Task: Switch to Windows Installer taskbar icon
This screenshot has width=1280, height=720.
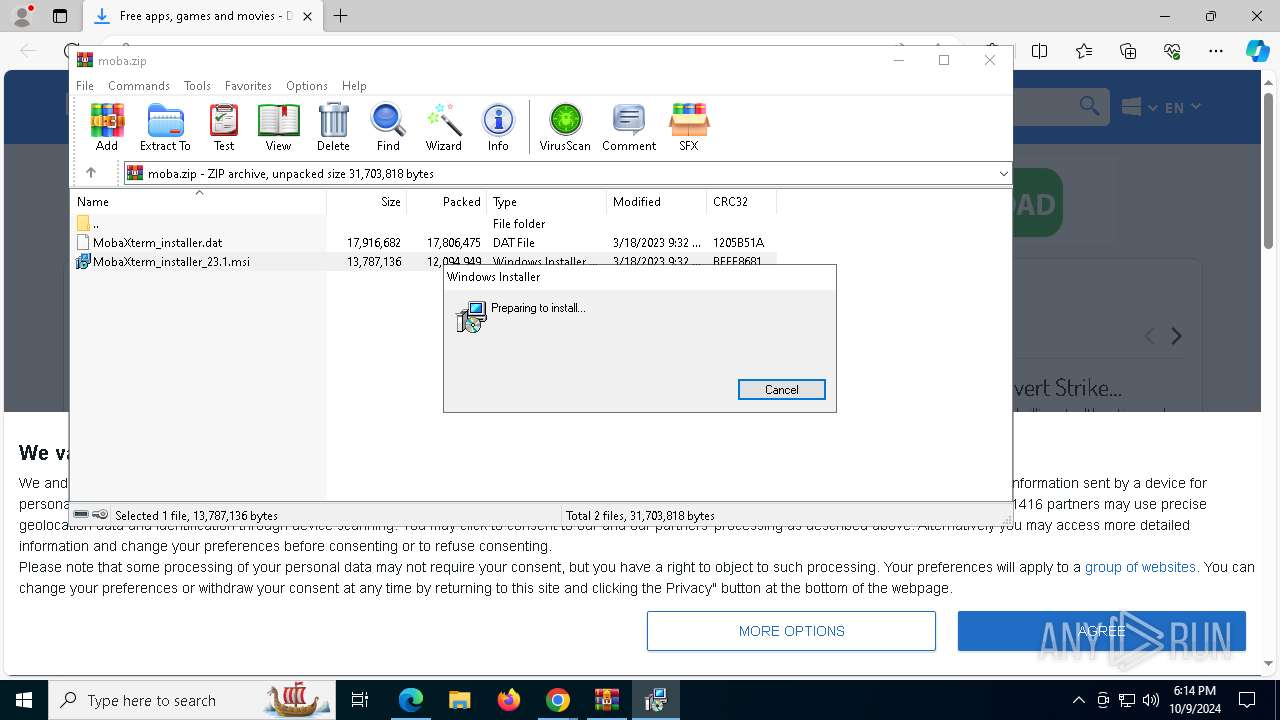Action: click(656, 700)
